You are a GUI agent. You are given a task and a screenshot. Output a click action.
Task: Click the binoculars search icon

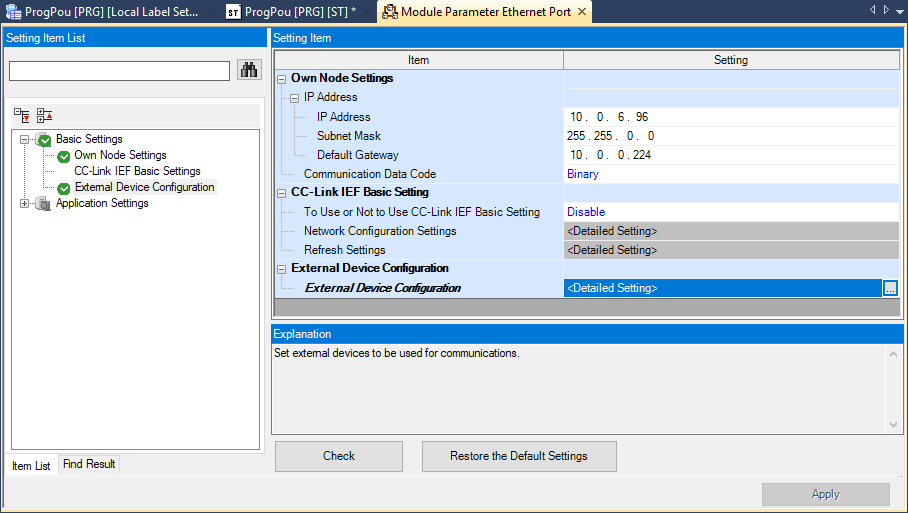248,70
